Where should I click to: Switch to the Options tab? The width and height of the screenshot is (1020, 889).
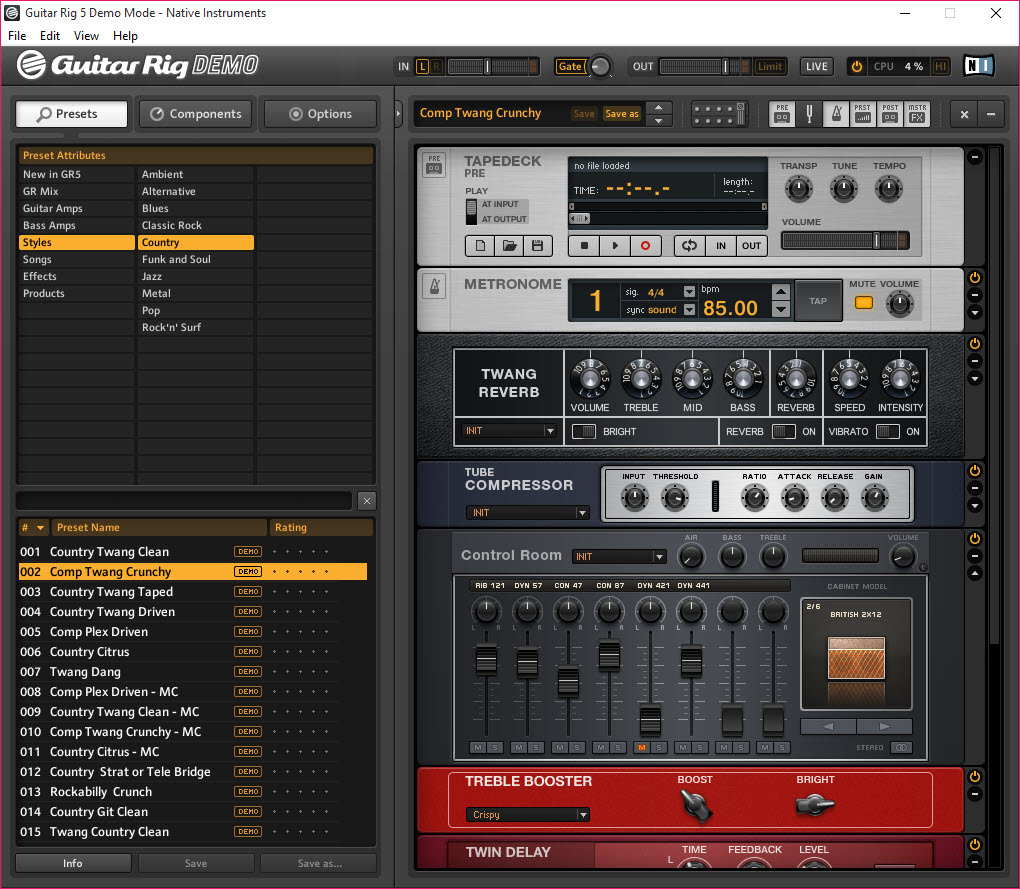(x=321, y=114)
